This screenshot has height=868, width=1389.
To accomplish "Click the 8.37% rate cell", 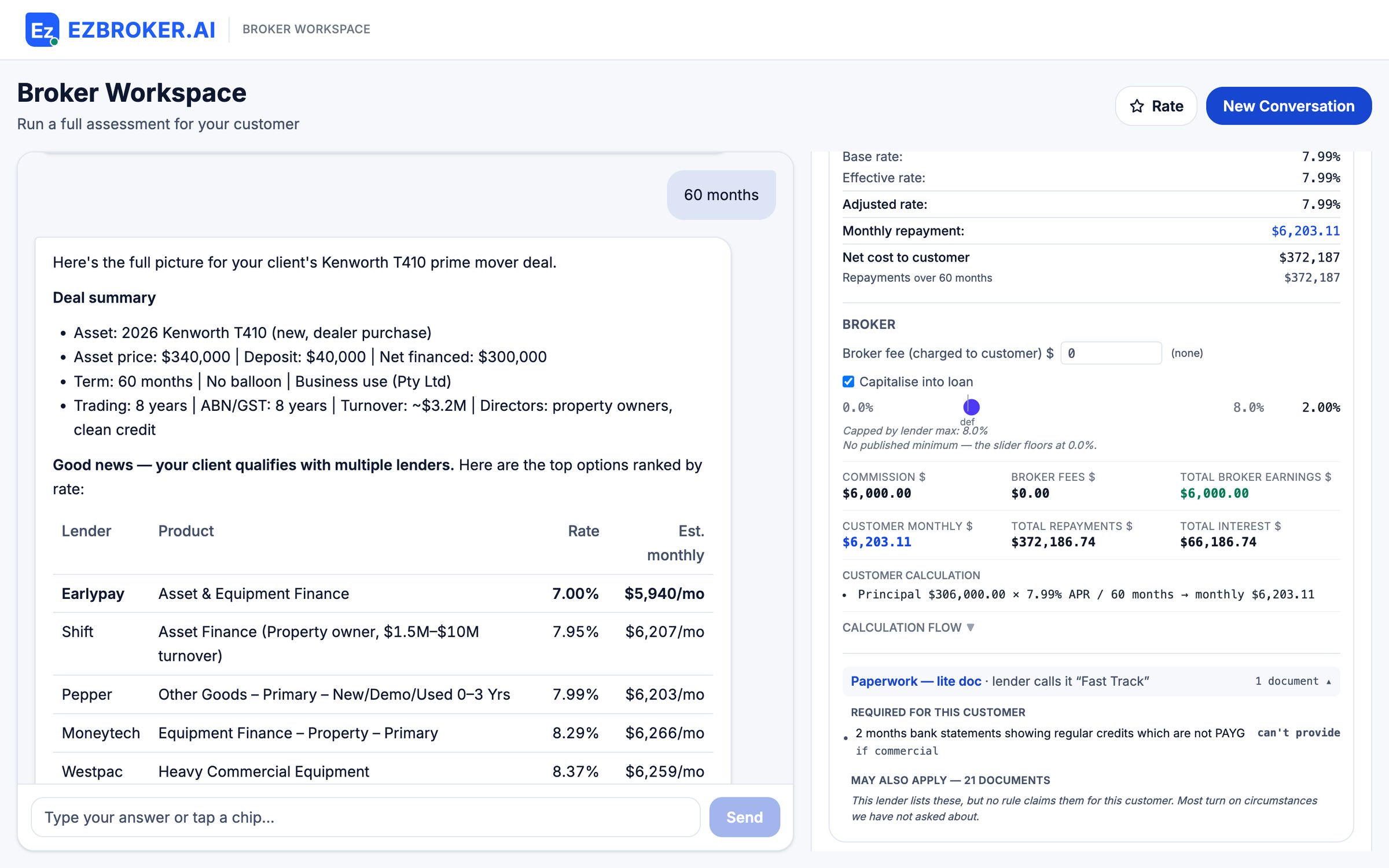I will [575, 771].
